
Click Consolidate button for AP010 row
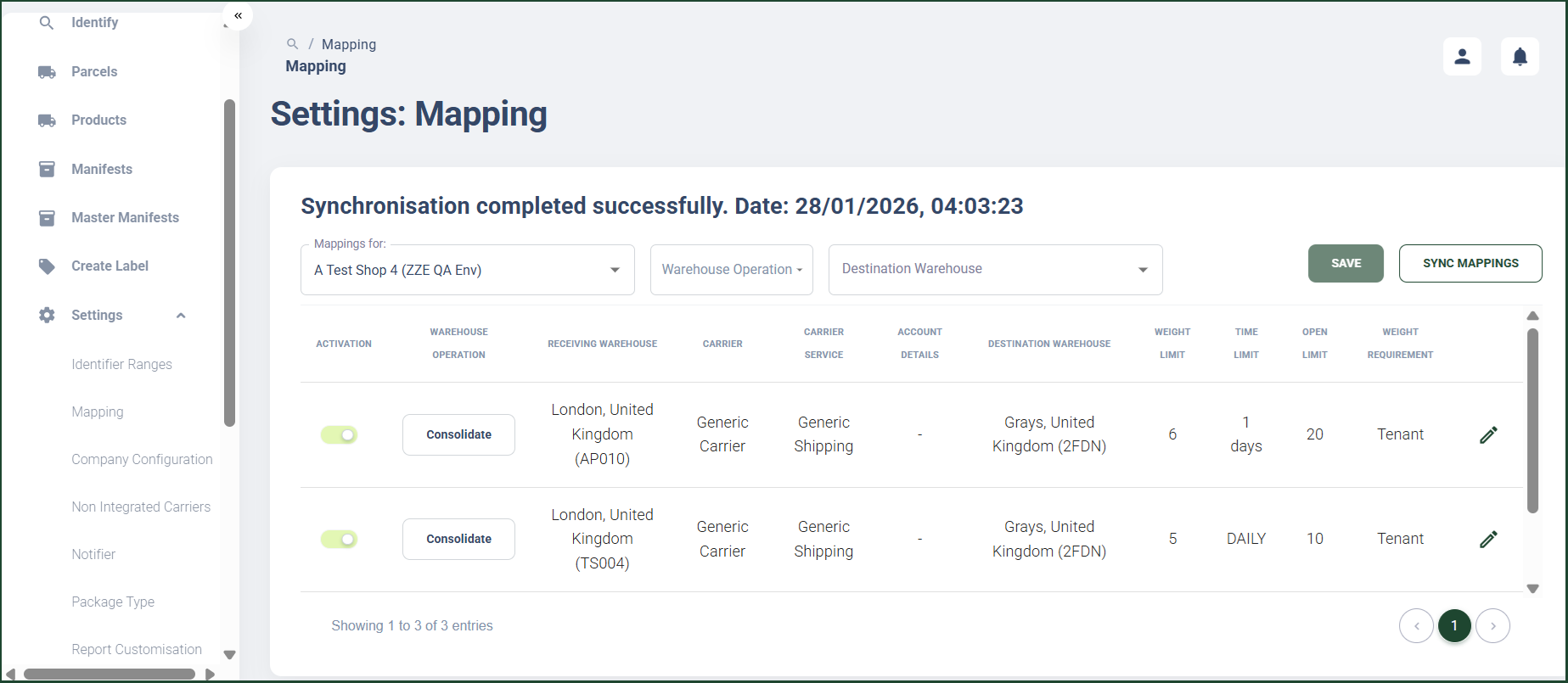tap(458, 434)
